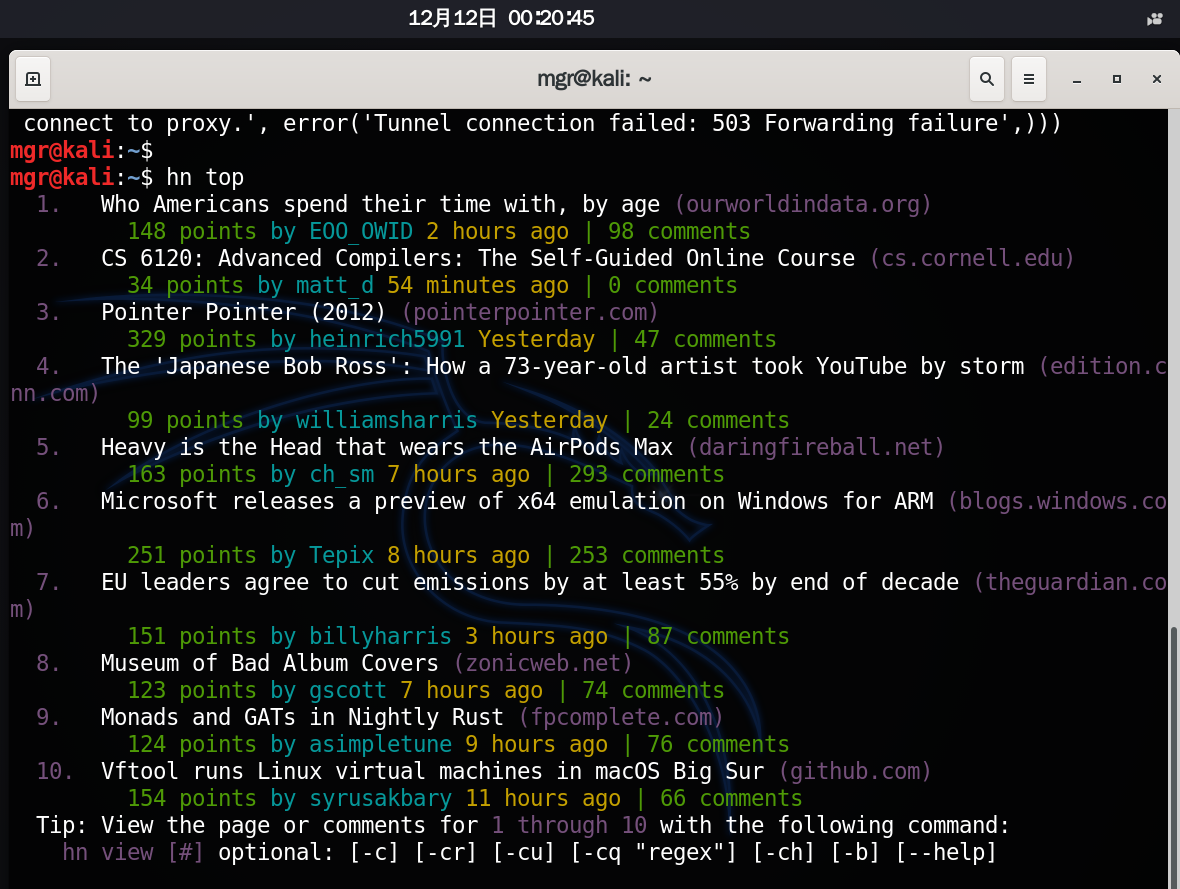Open the system tray status icon
The width and height of the screenshot is (1180, 889).
tap(1154, 18)
